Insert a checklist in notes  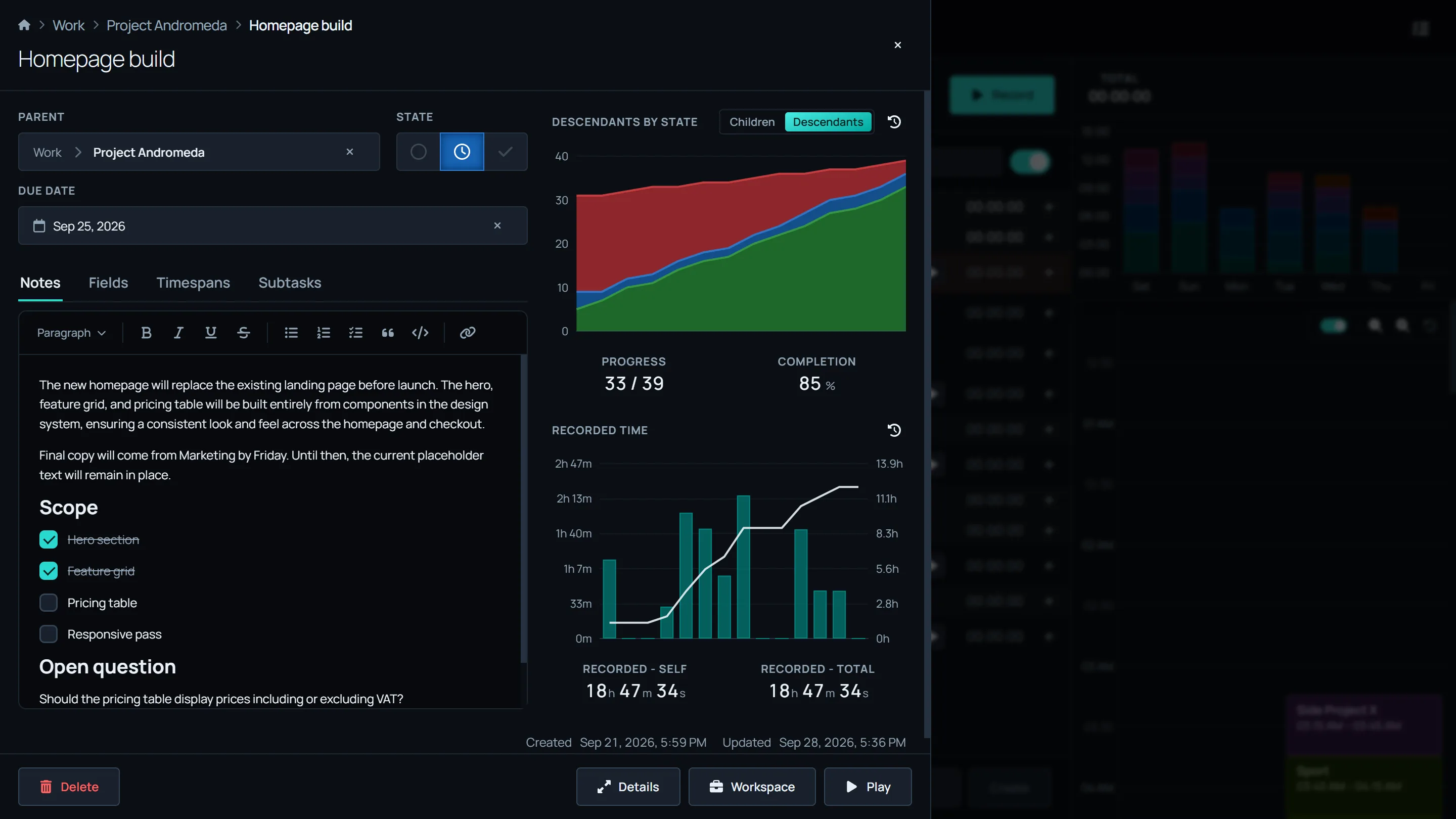[355, 332]
